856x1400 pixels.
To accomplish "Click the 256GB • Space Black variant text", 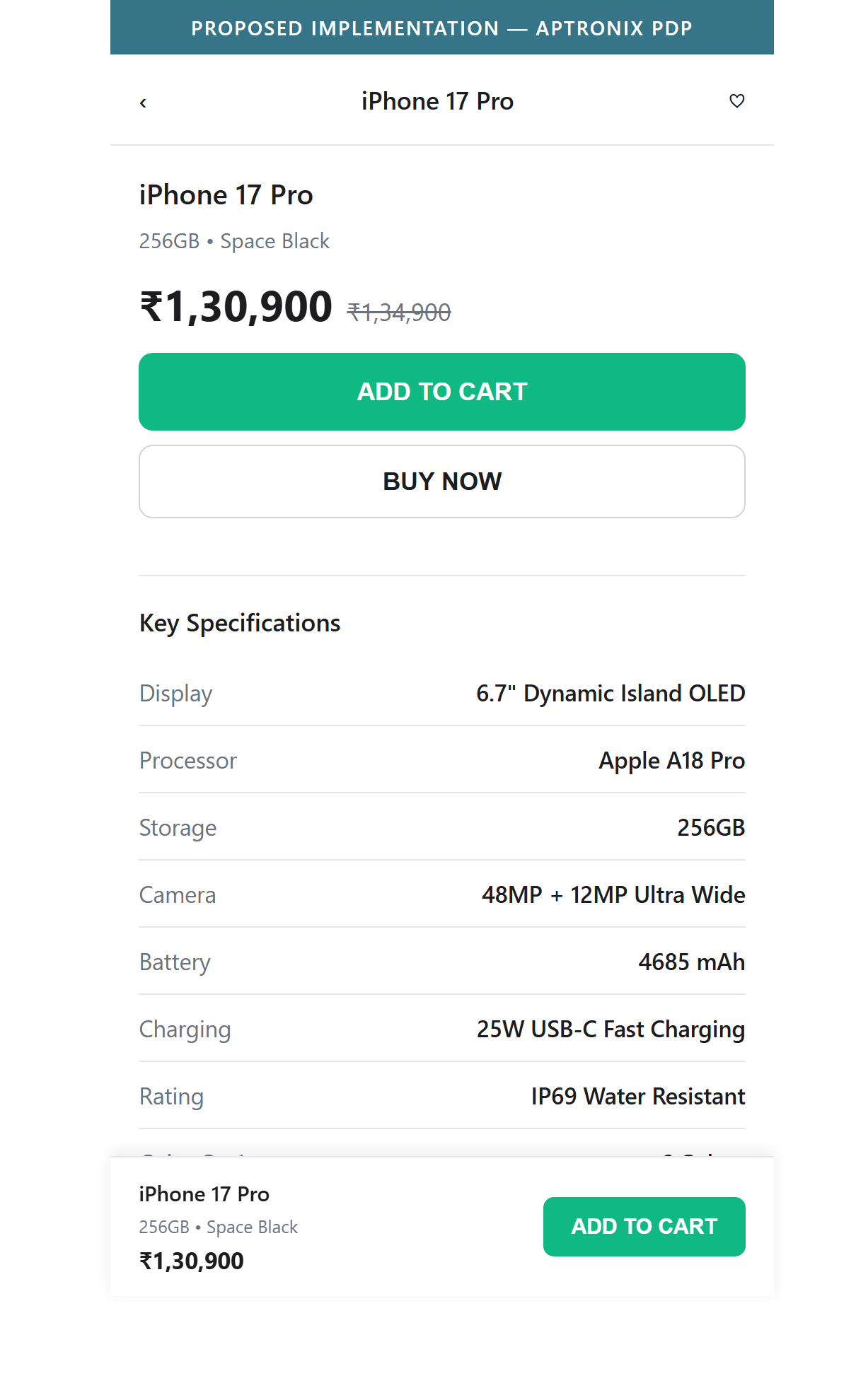I will click(234, 241).
